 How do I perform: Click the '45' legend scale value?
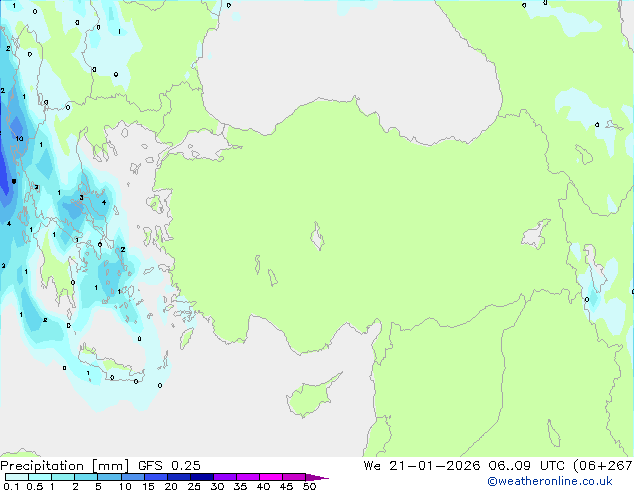pos(286,486)
